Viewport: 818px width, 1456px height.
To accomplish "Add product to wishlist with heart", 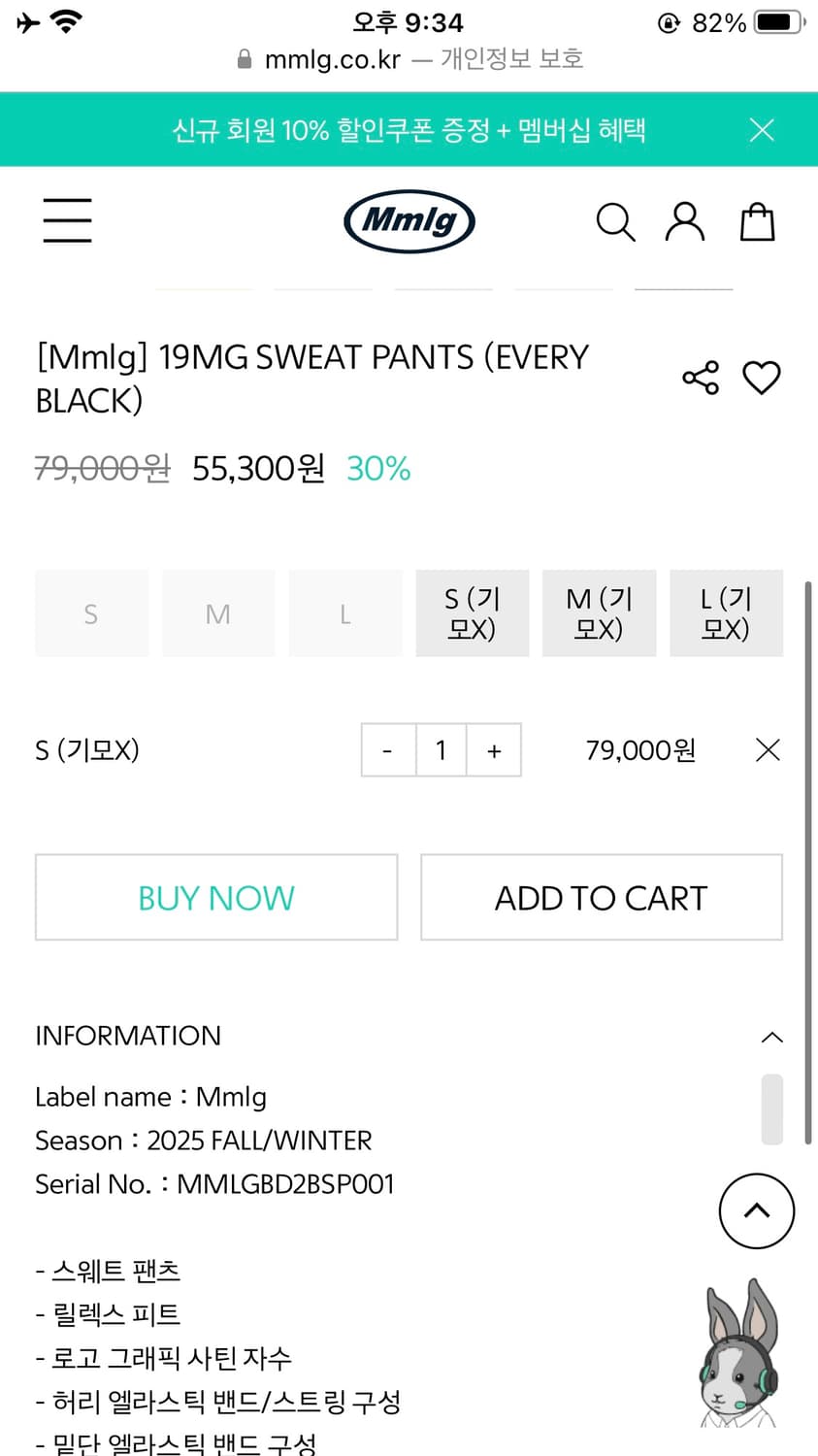I will point(762,378).
